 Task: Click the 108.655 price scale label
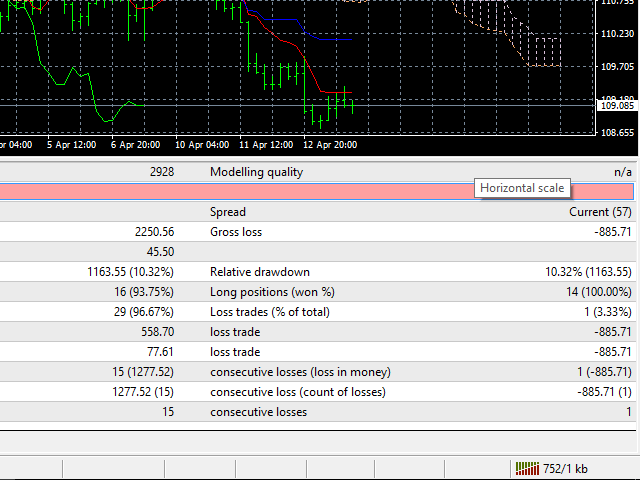coord(617,131)
